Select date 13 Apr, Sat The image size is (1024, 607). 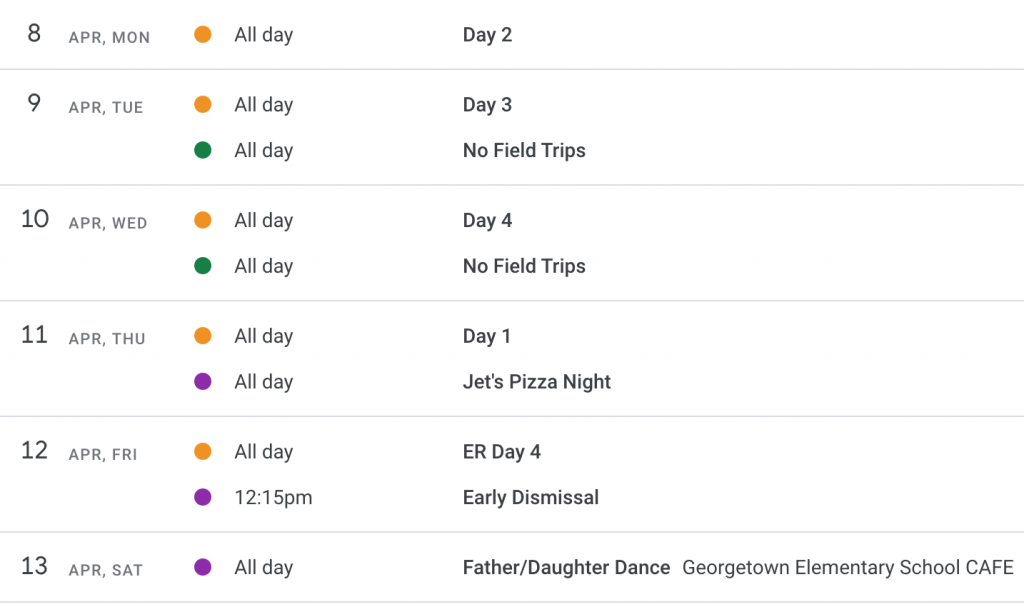coord(82,567)
